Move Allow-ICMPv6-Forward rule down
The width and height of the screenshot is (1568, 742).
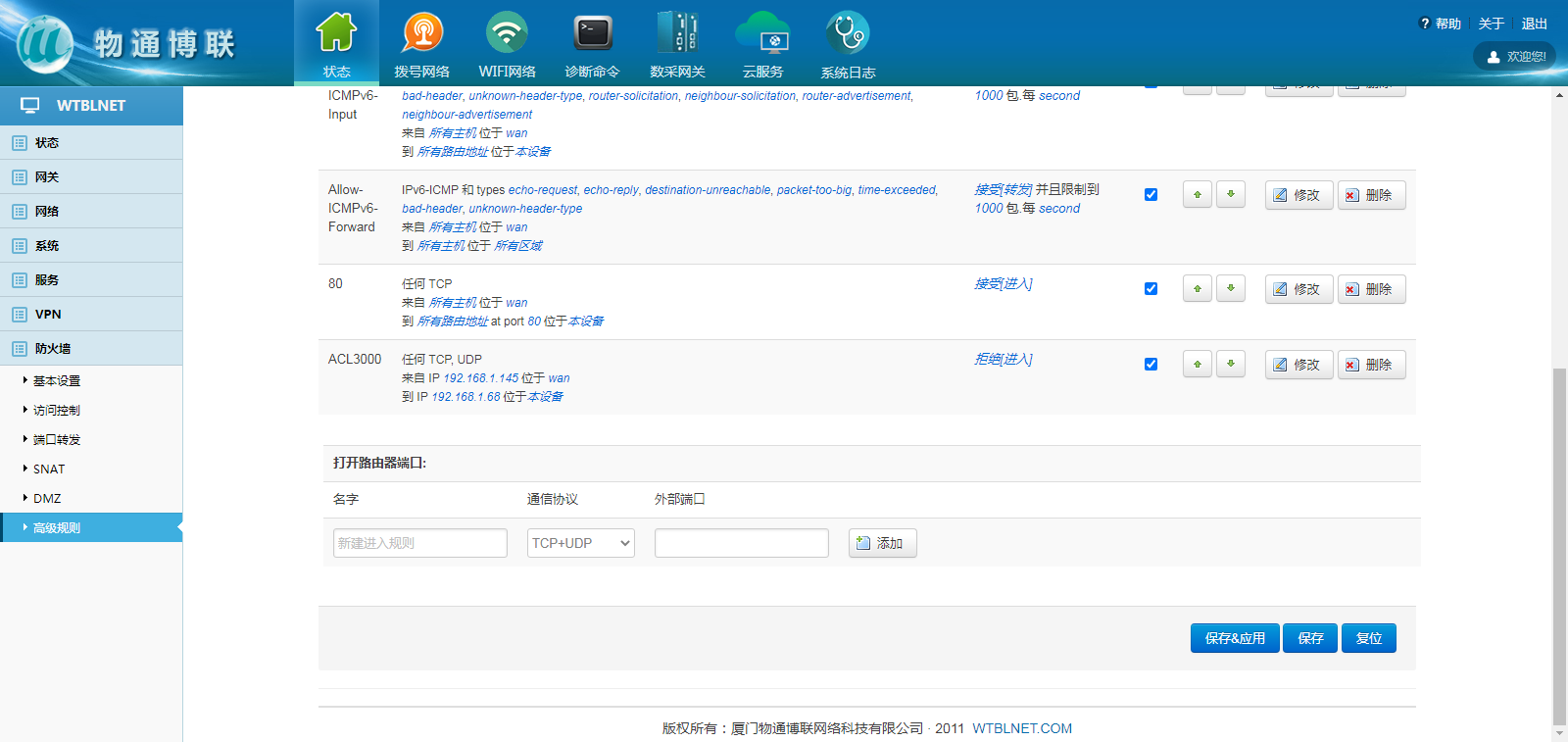pos(1231,194)
